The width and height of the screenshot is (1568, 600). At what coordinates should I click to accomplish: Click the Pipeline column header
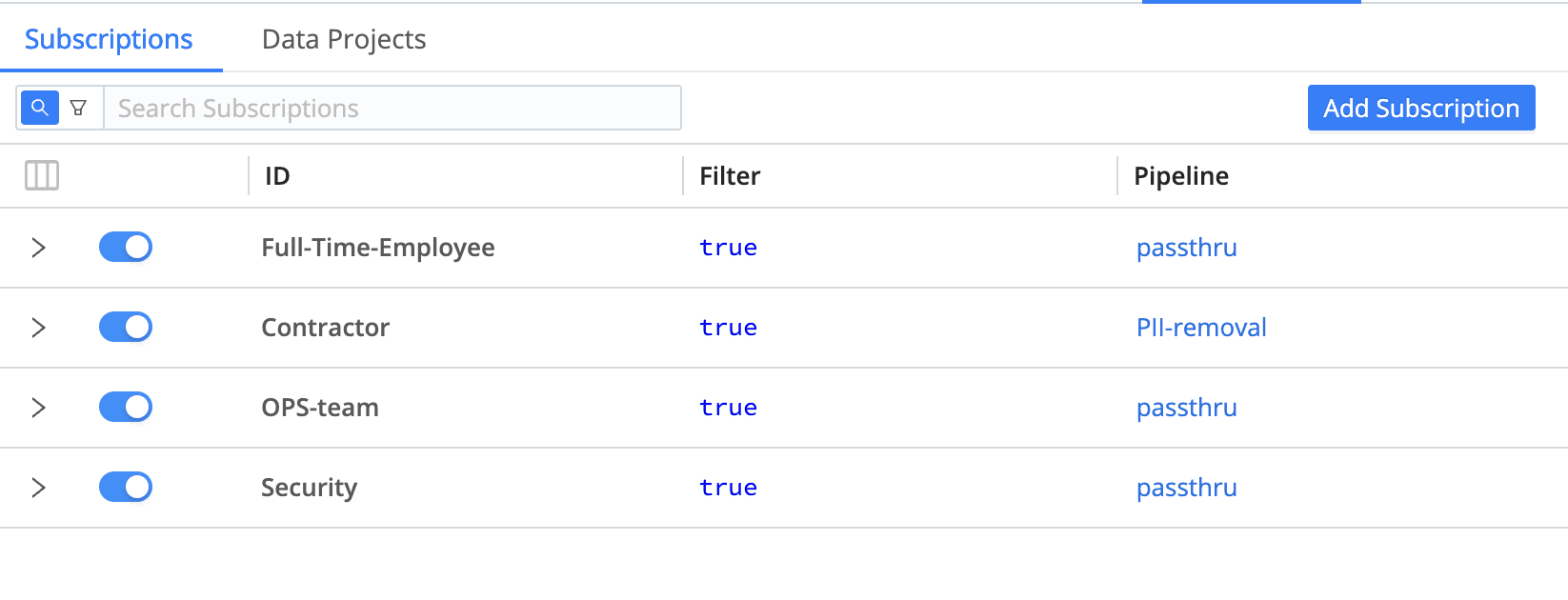click(1181, 176)
